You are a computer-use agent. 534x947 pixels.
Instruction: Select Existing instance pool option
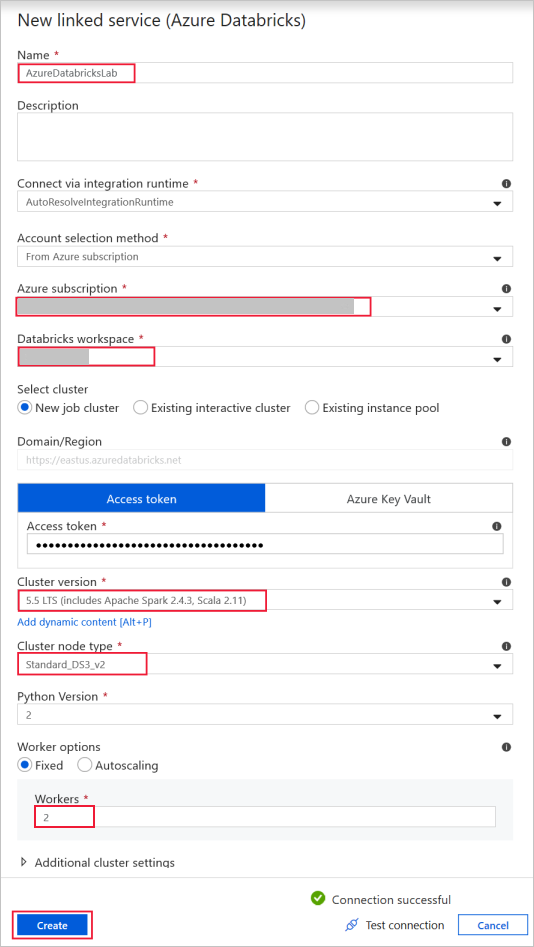(373, 408)
